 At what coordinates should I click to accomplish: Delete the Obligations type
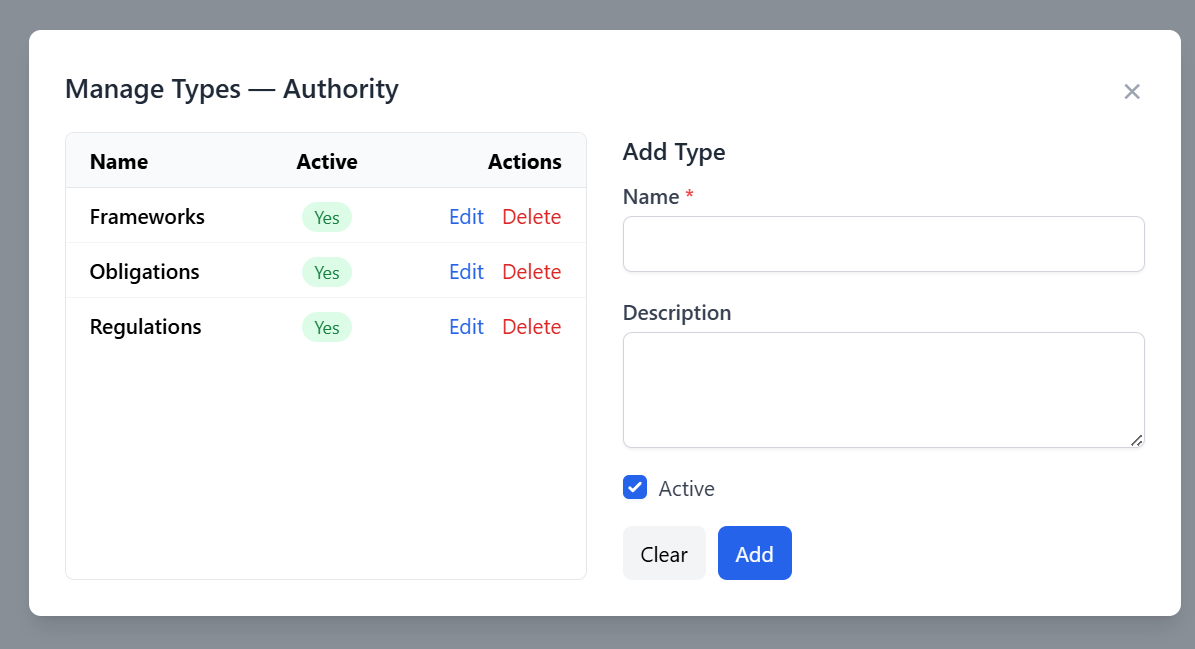531,272
